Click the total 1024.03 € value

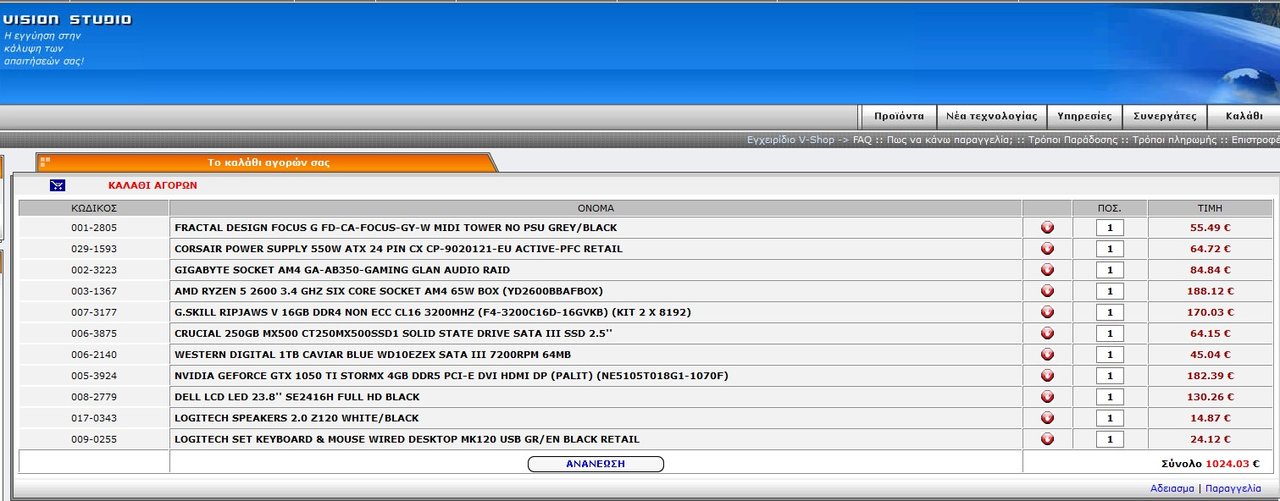(x=1234, y=464)
